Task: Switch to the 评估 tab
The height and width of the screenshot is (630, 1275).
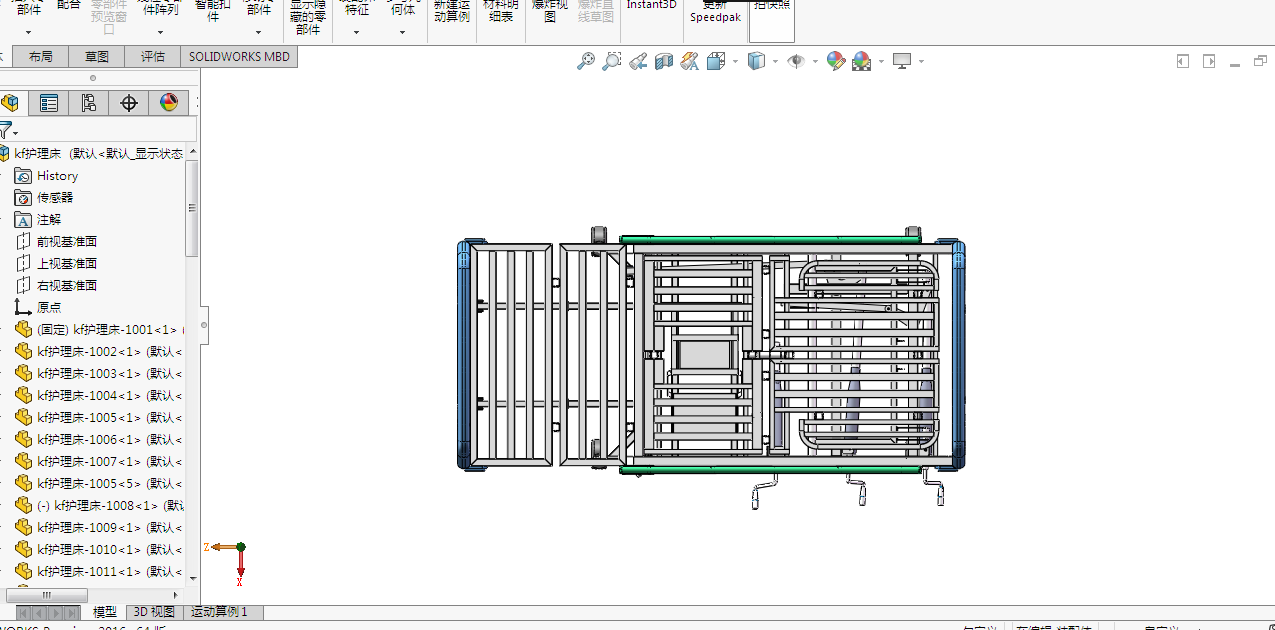Action: click(153, 57)
